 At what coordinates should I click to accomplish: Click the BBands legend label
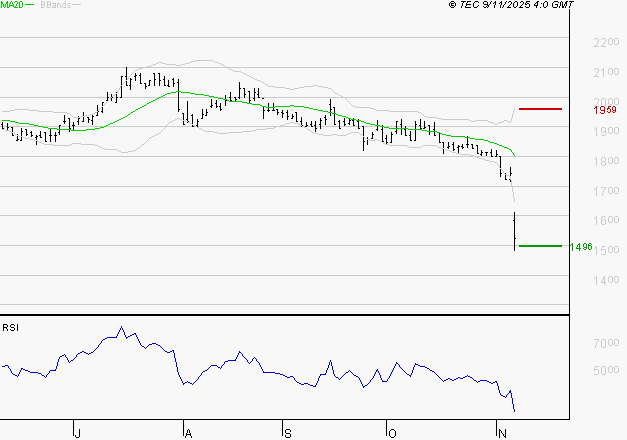point(56,5)
